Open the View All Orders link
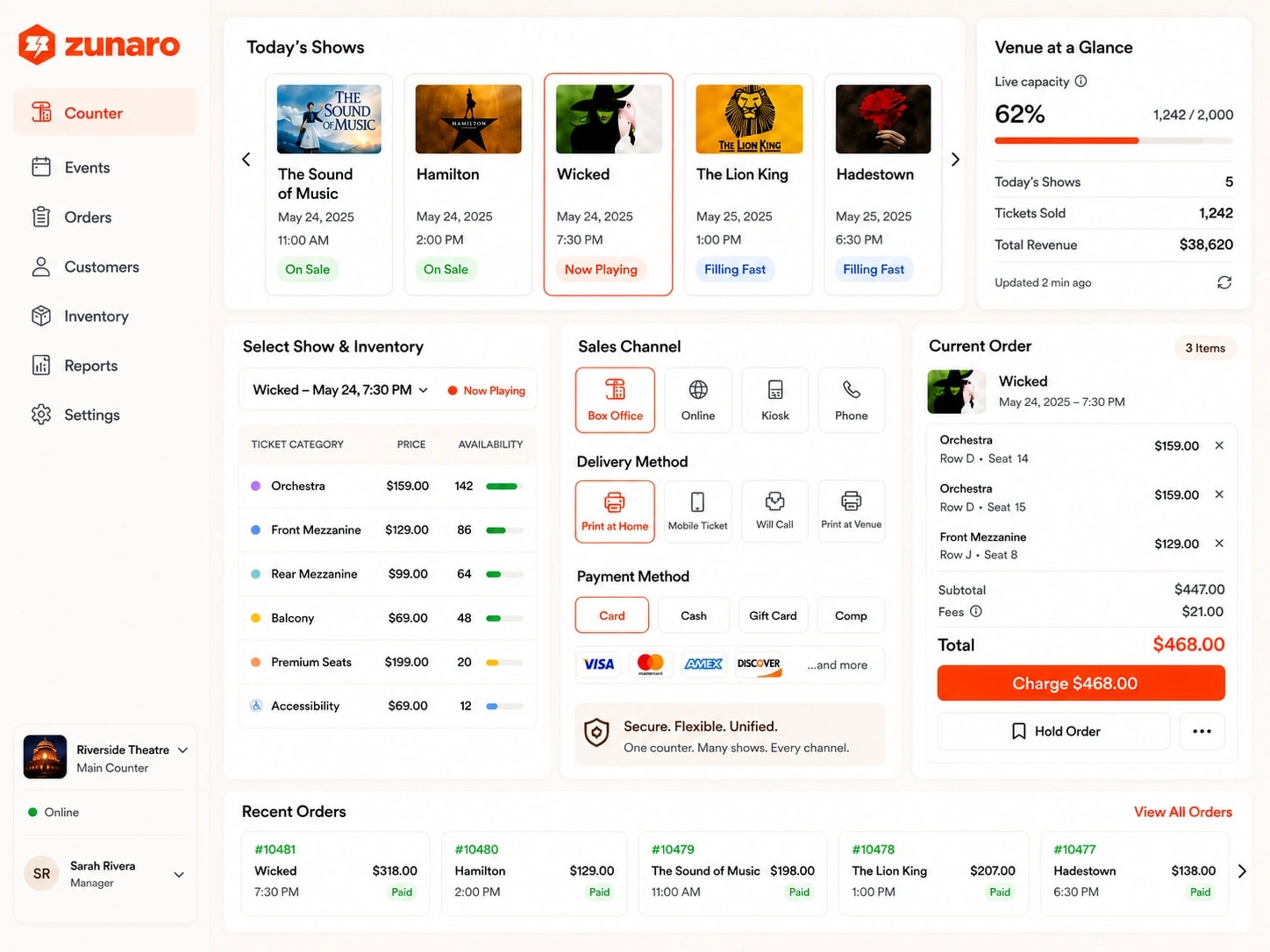Viewport: 1270px width, 952px height. 1182,812
